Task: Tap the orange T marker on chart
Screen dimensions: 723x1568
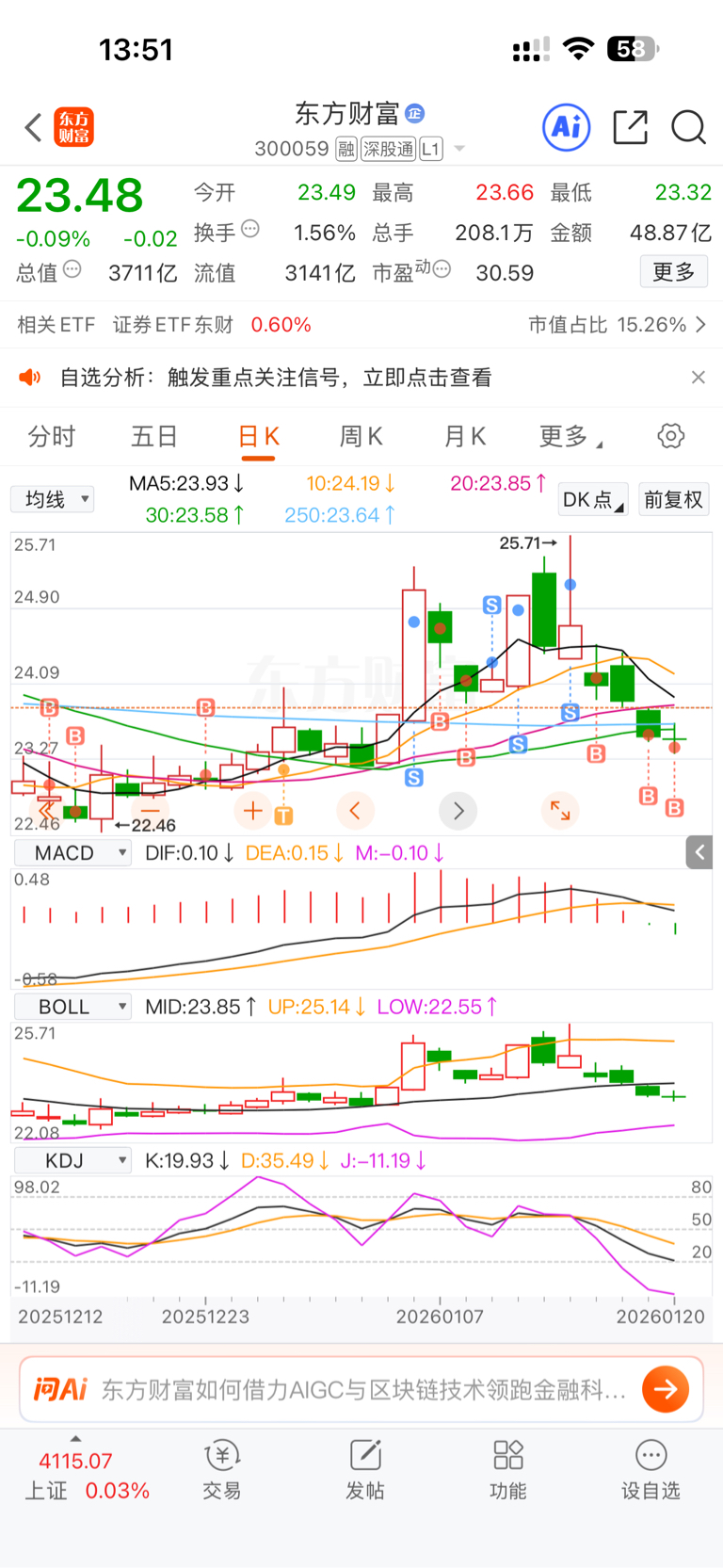Action: coord(283,816)
